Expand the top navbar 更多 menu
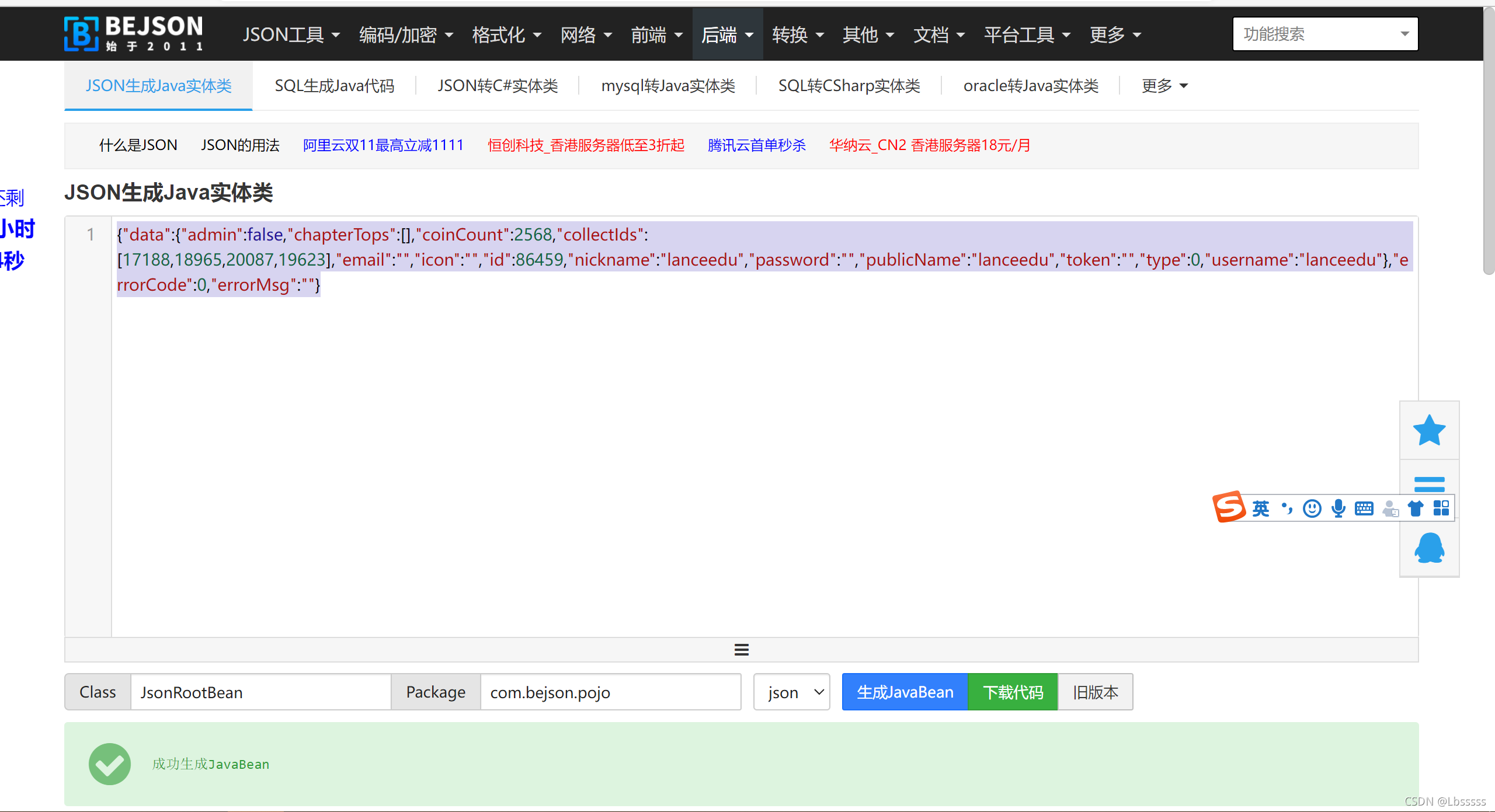Image resolution: width=1495 pixels, height=812 pixels. pyautogui.click(x=1115, y=34)
